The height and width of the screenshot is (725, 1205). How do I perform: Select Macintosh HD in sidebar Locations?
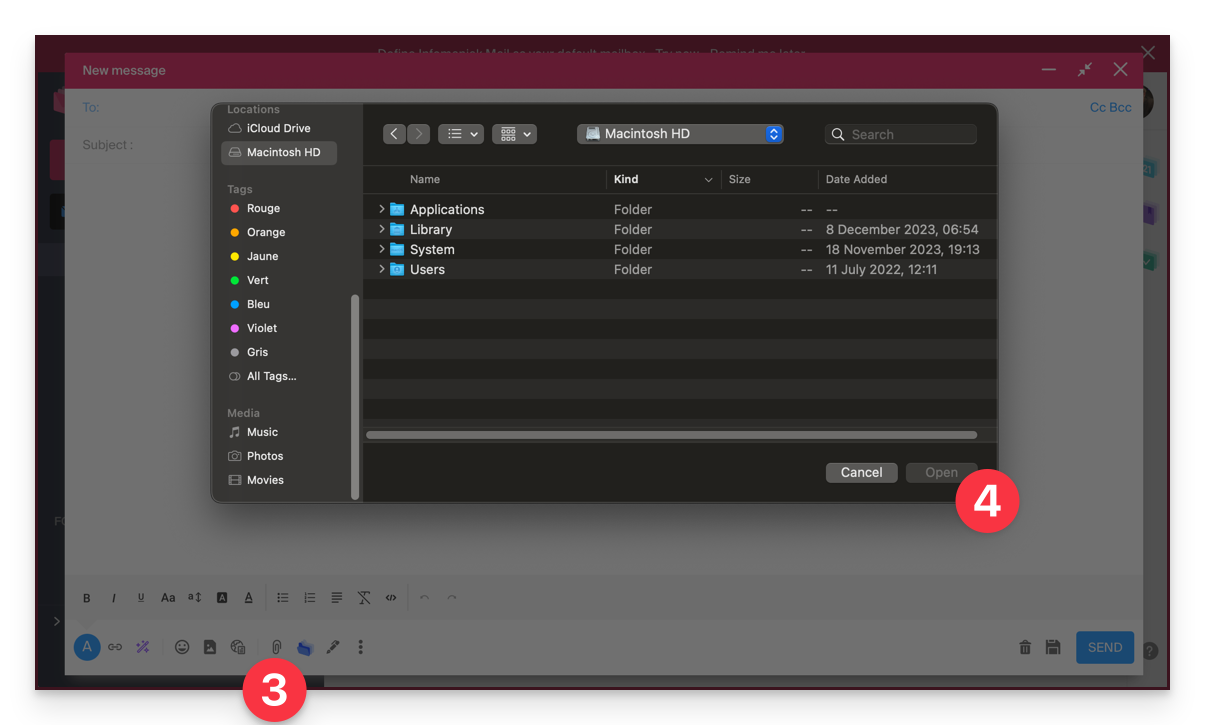[x=279, y=152]
